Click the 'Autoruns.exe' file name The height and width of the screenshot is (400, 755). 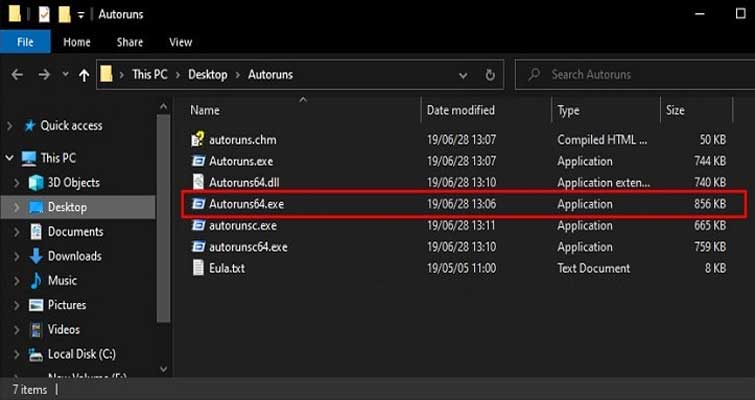[x=241, y=161]
